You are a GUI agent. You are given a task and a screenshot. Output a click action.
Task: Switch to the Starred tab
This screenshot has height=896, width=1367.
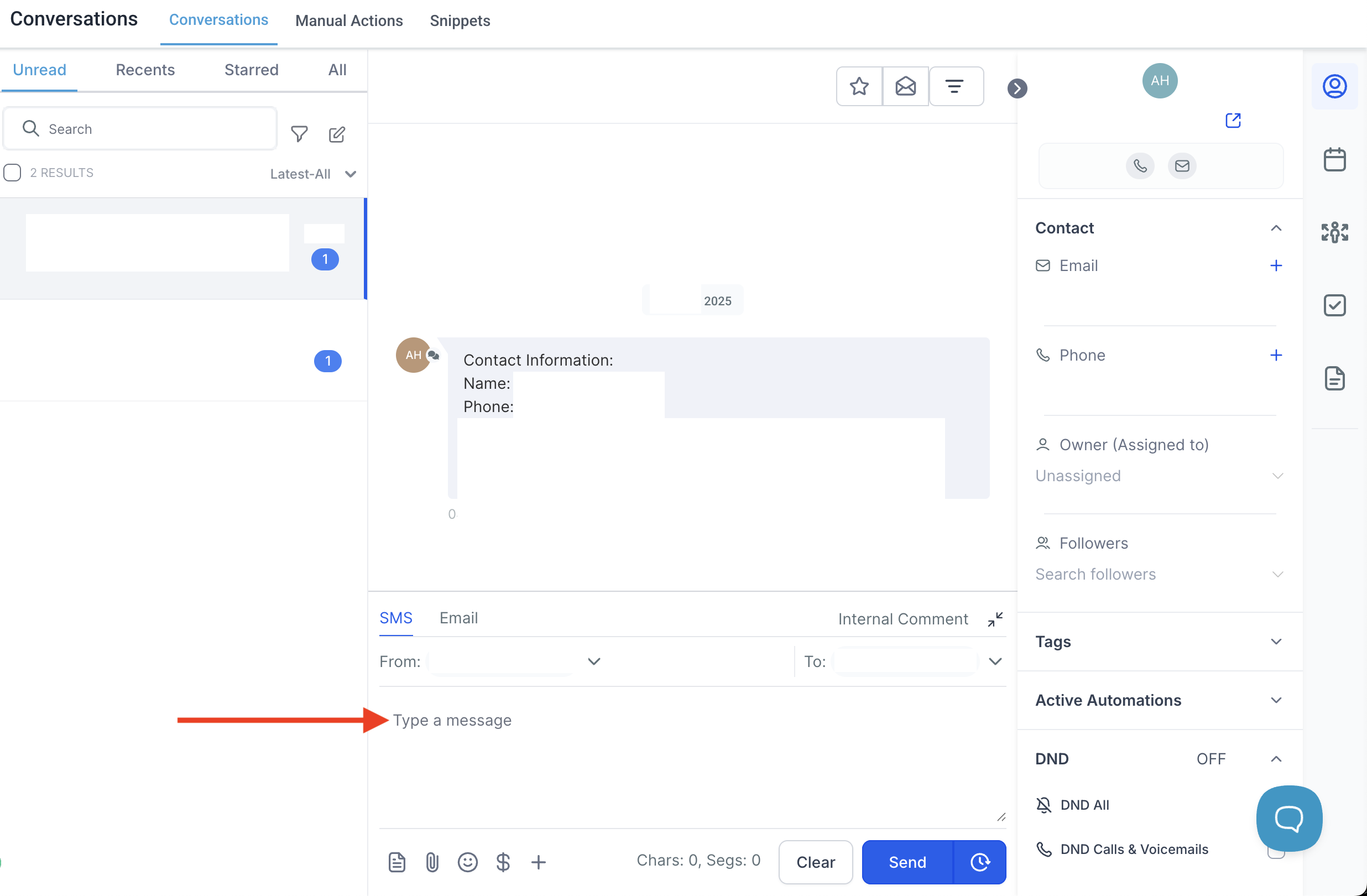point(251,70)
